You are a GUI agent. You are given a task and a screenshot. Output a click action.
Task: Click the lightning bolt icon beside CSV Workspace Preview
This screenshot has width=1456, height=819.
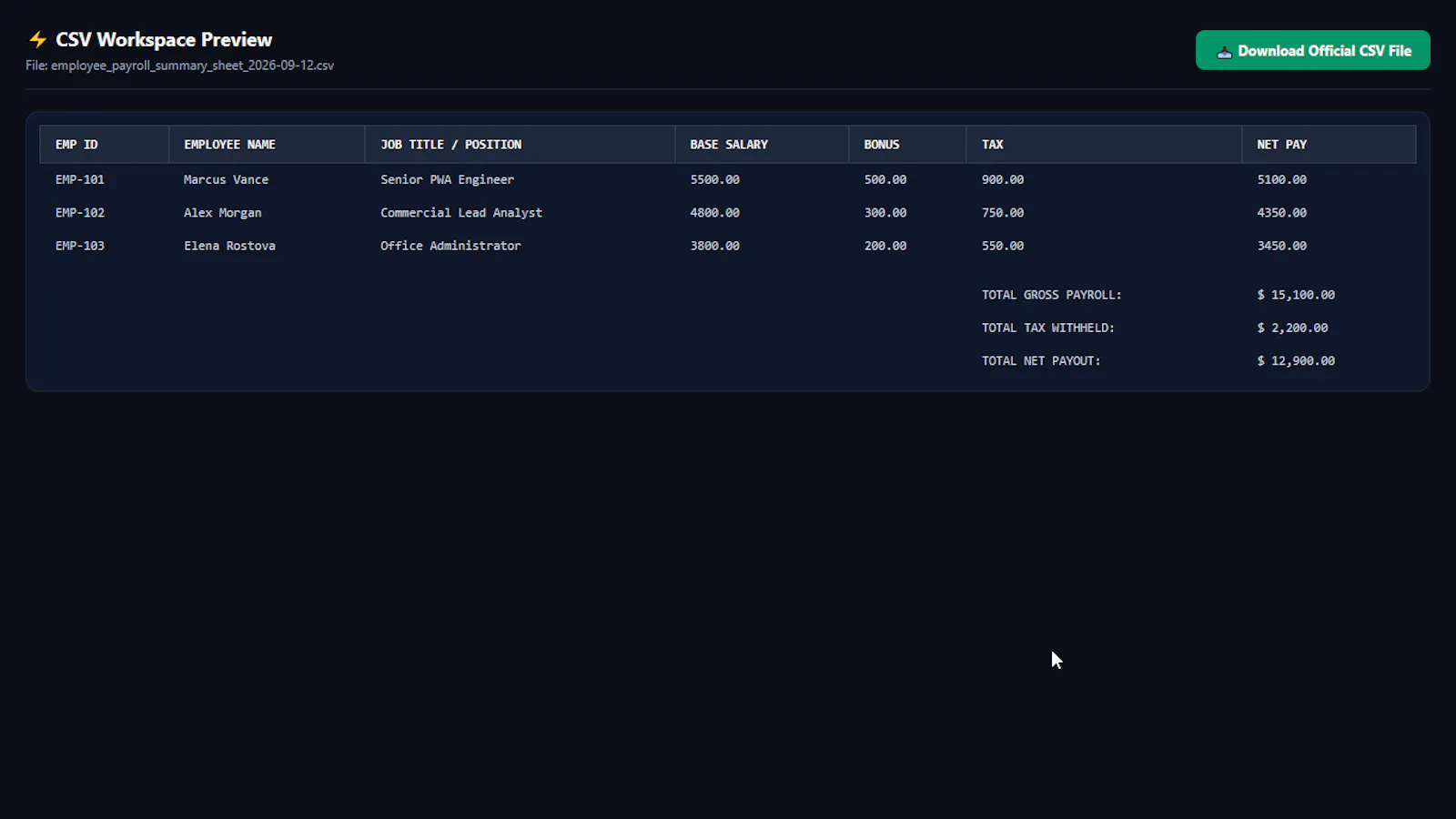point(37,39)
